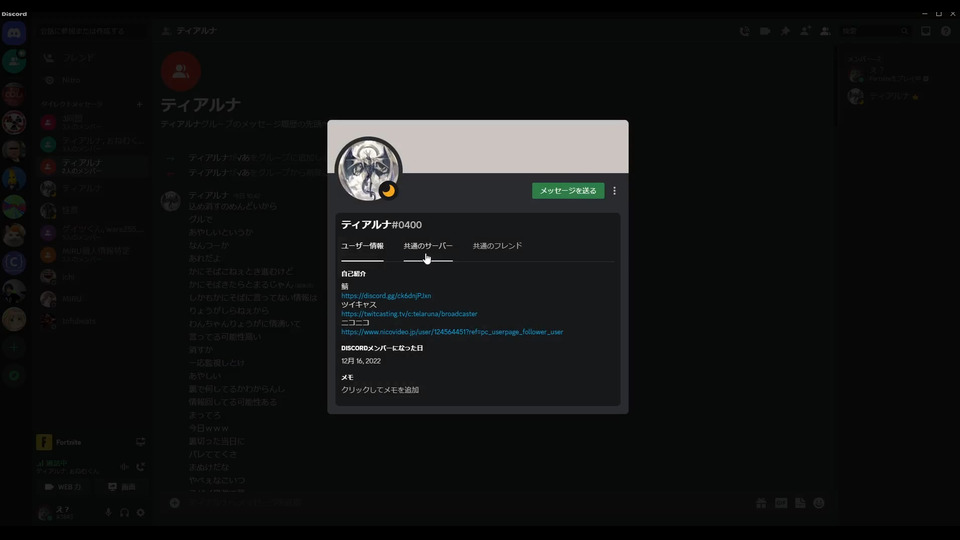Viewport: 960px width, 540px height.
Task: Create a new DM with the plus icon
Action: tap(140, 104)
